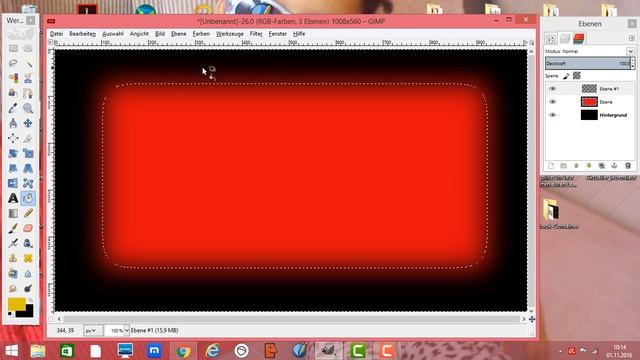Choose the Fuzzy Select wand tool

coord(28,63)
